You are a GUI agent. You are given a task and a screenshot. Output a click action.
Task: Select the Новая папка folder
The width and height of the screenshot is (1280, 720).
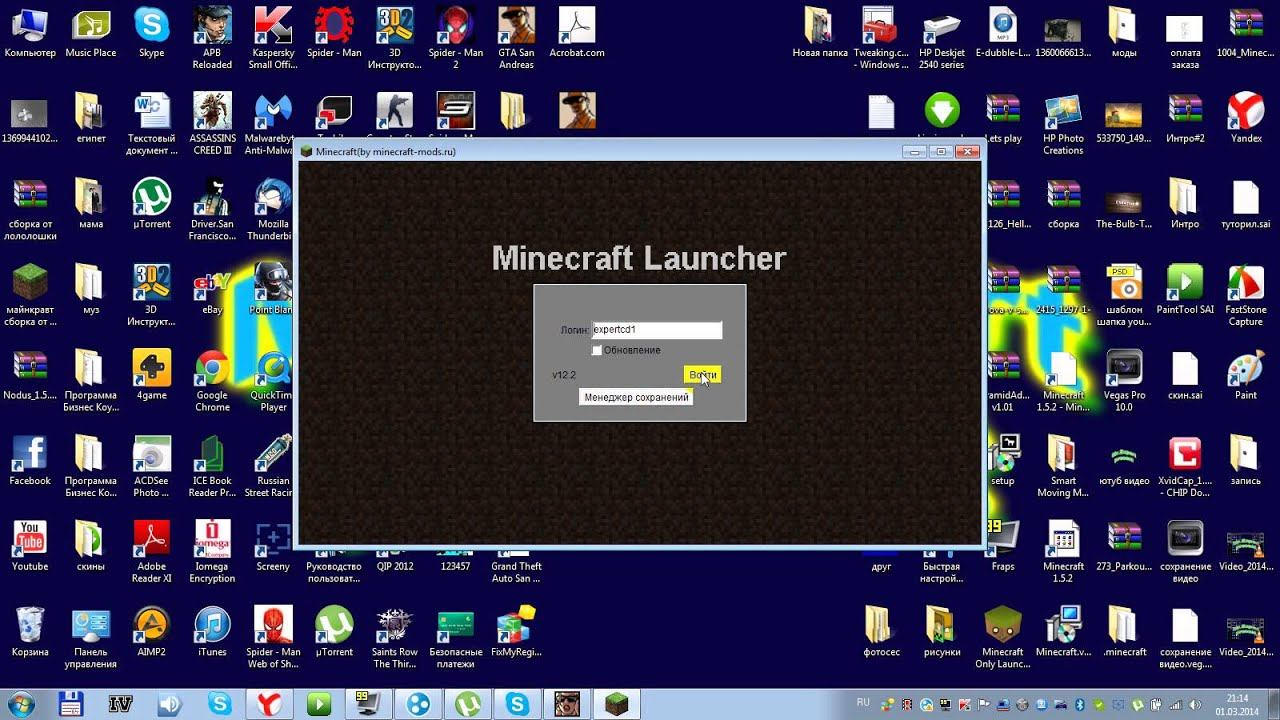[820, 33]
